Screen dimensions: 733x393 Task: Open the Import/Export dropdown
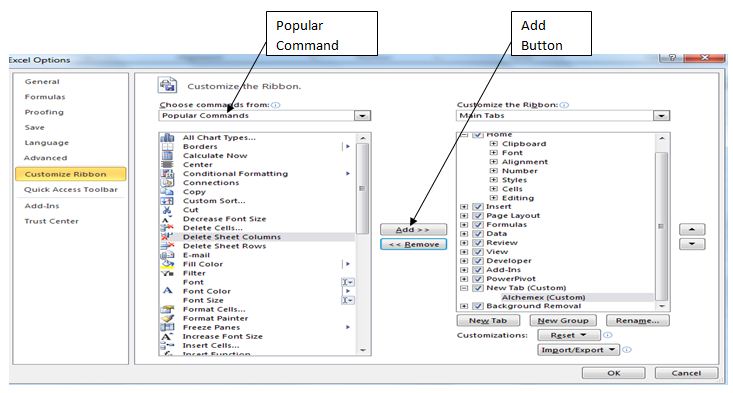point(578,350)
